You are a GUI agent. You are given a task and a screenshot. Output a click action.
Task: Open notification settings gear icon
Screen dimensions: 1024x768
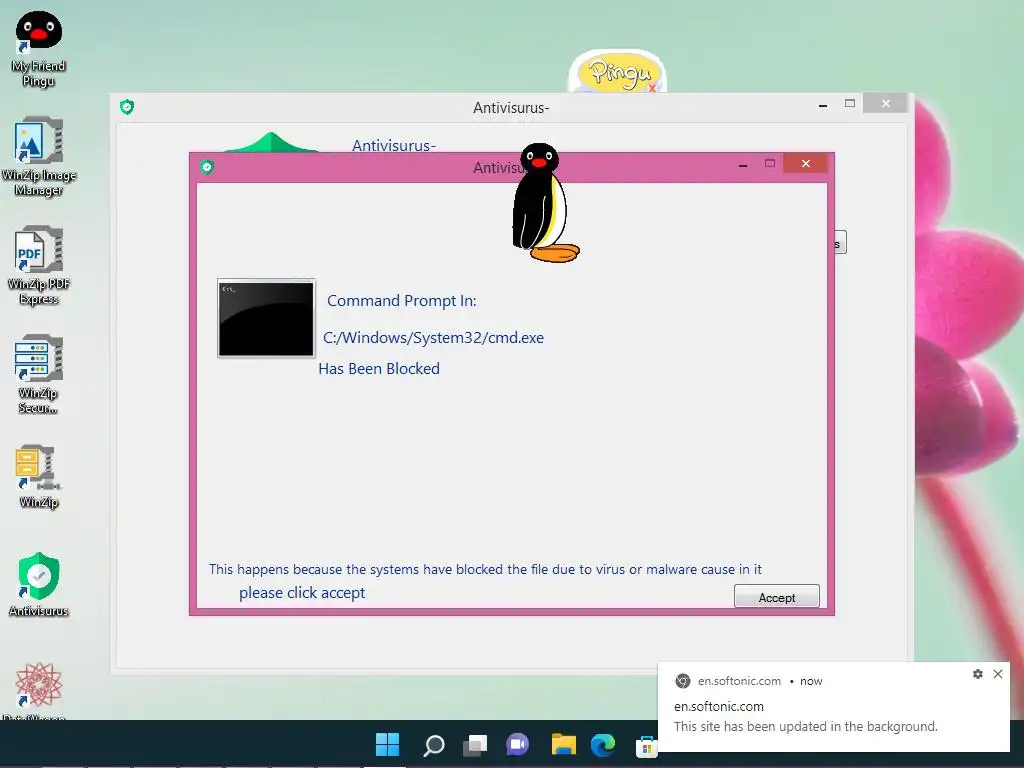point(978,674)
